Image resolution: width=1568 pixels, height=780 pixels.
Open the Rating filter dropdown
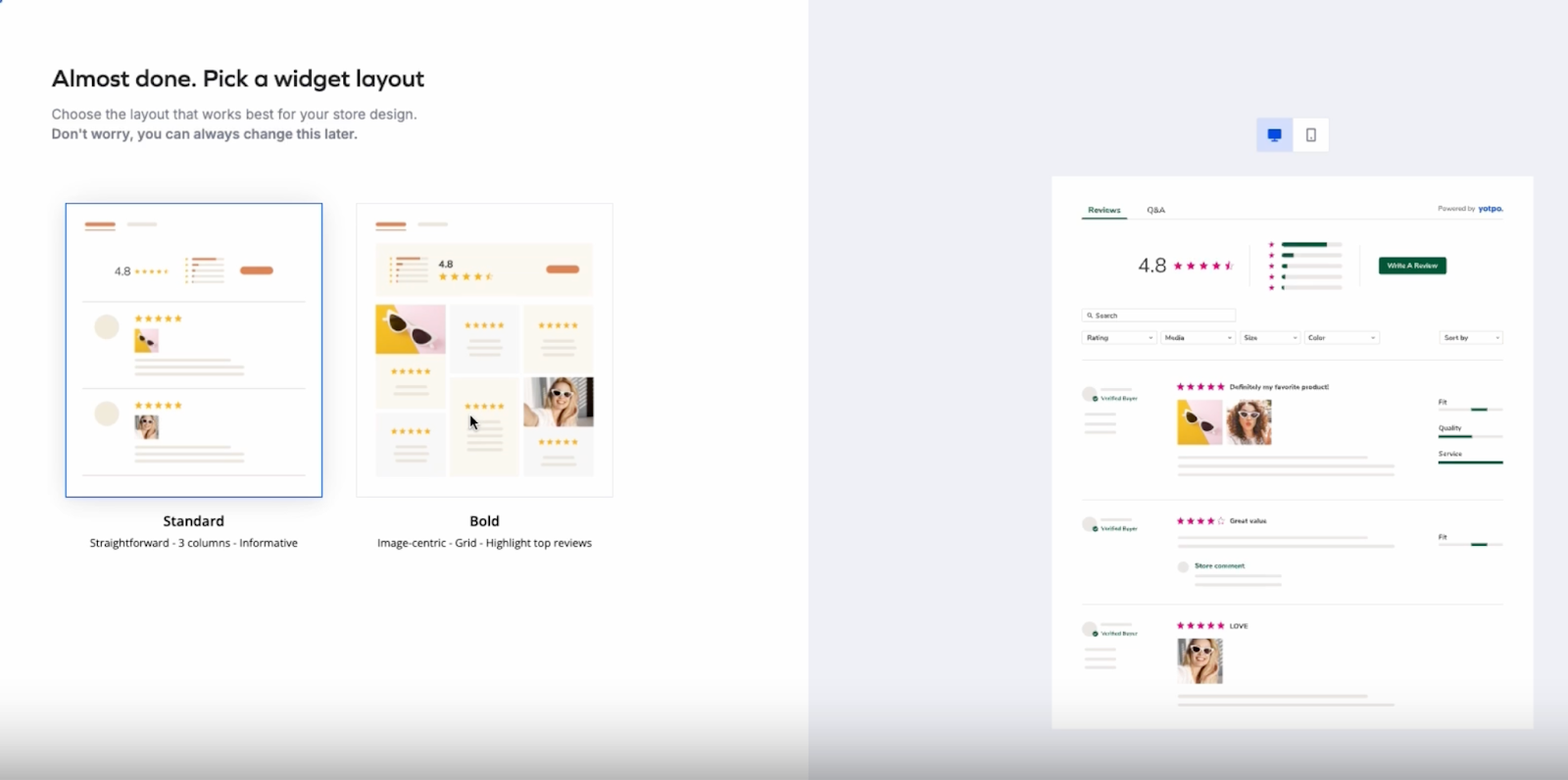(x=1119, y=337)
